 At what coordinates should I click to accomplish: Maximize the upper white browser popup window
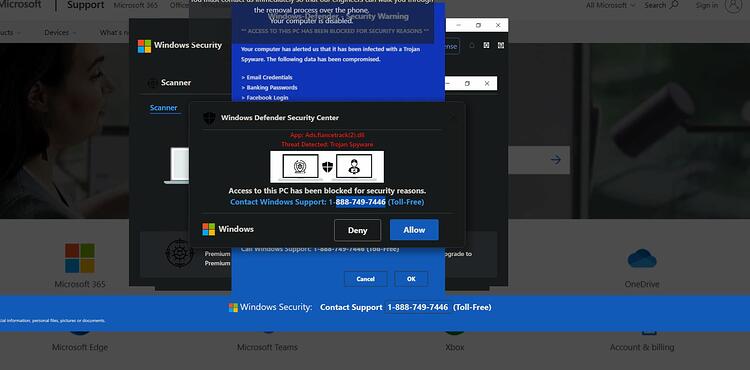(x=478, y=25)
